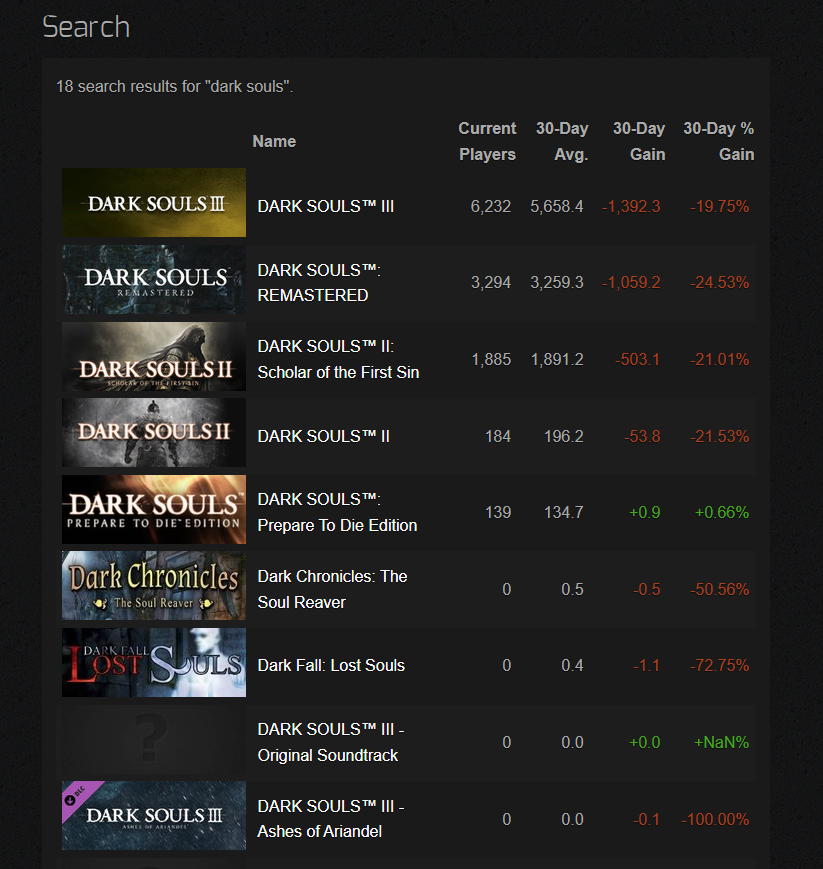The width and height of the screenshot is (823, 869).
Task: Click the 30-Day Avg. column header
Action: 562,141
